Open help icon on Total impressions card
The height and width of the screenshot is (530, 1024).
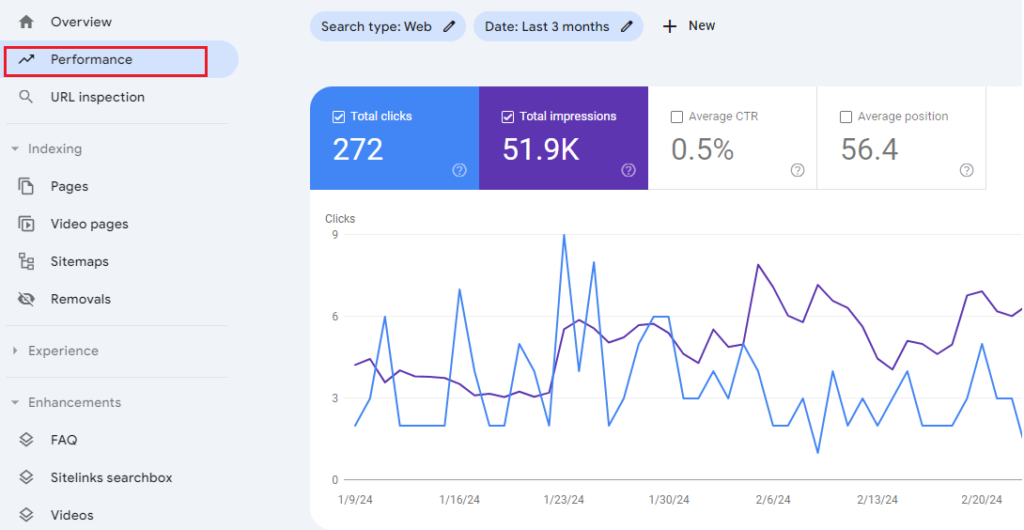[628, 170]
